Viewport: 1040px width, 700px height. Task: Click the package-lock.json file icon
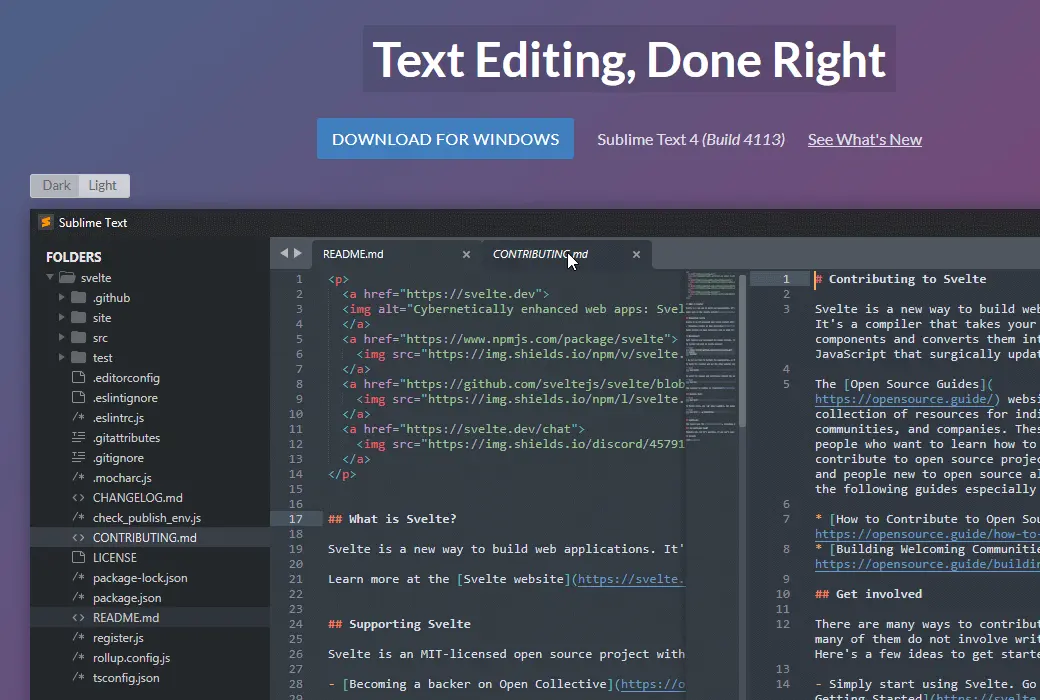click(78, 577)
